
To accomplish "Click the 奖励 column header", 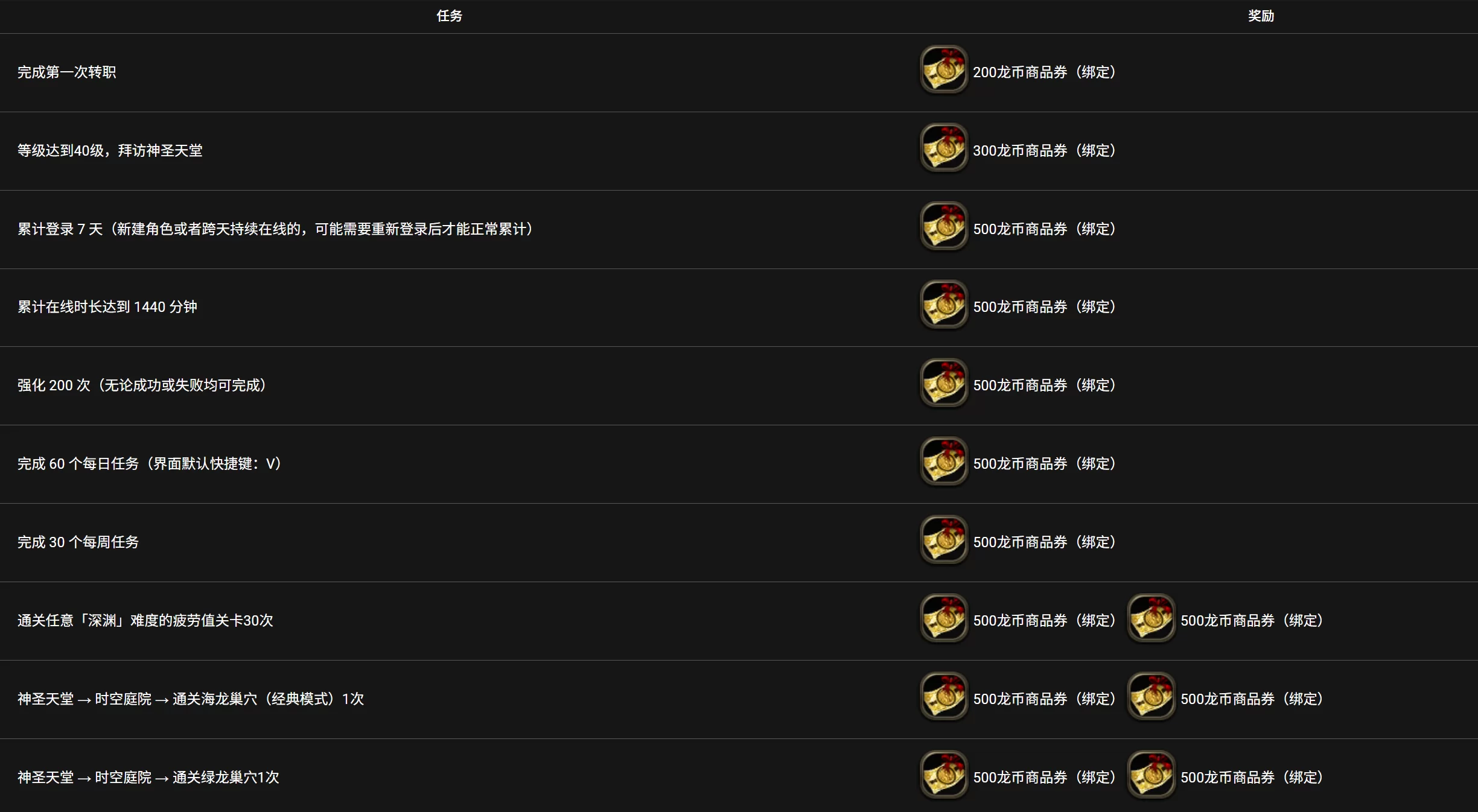I will click(1261, 16).
